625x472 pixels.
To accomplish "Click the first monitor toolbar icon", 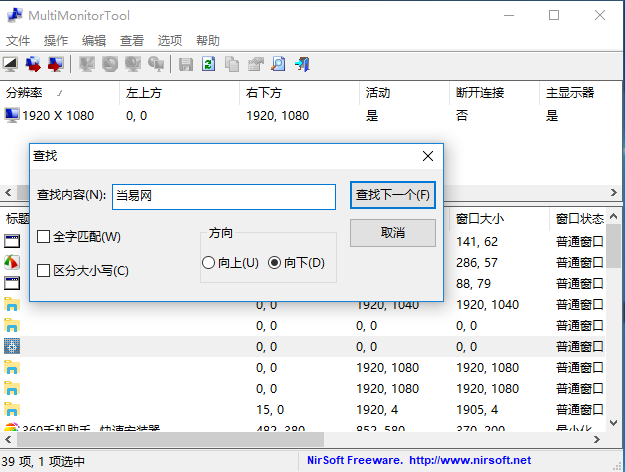I will [x=11, y=64].
